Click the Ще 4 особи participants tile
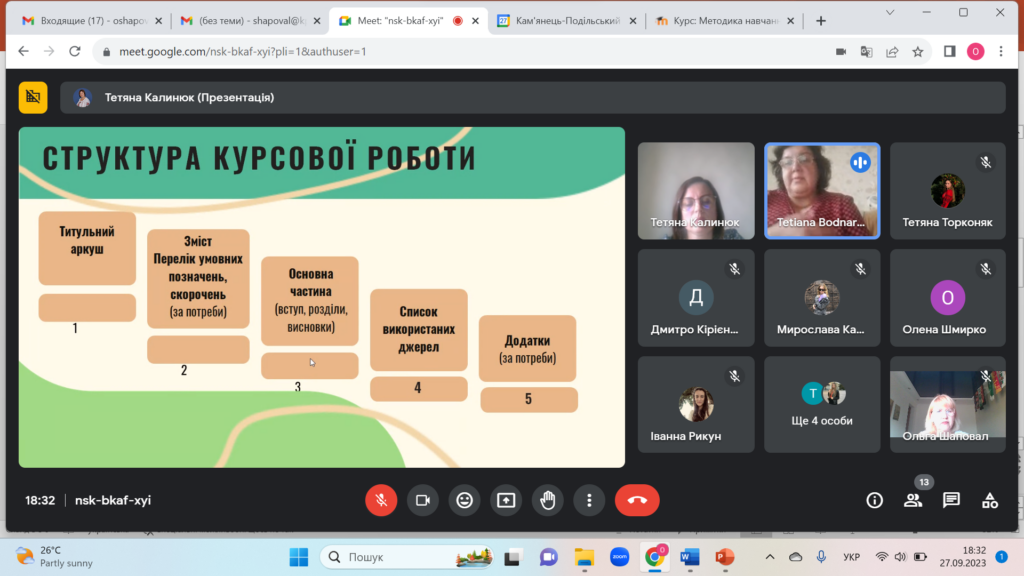 (822, 404)
